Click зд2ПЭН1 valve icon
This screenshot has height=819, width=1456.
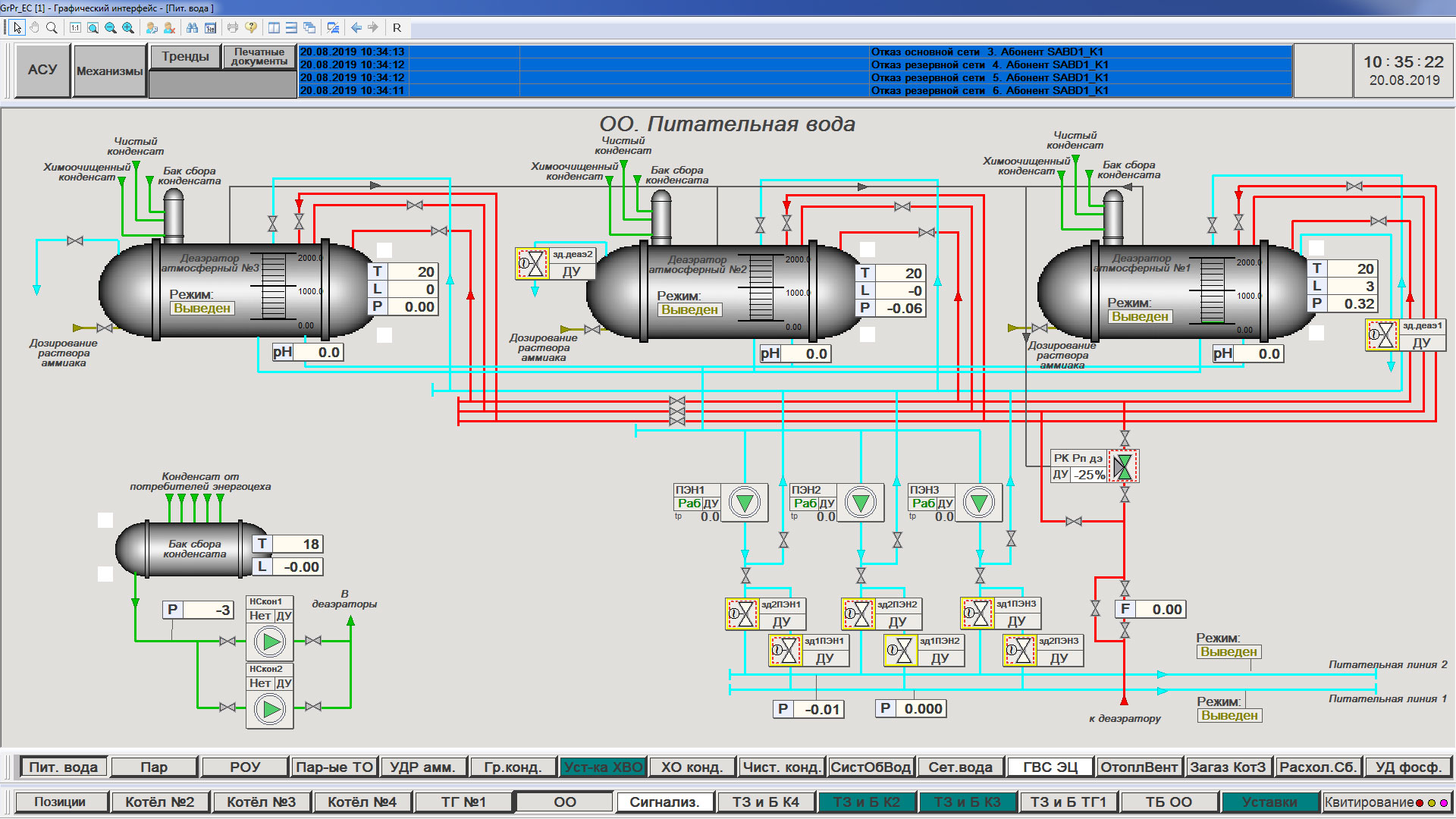click(742, 614)
